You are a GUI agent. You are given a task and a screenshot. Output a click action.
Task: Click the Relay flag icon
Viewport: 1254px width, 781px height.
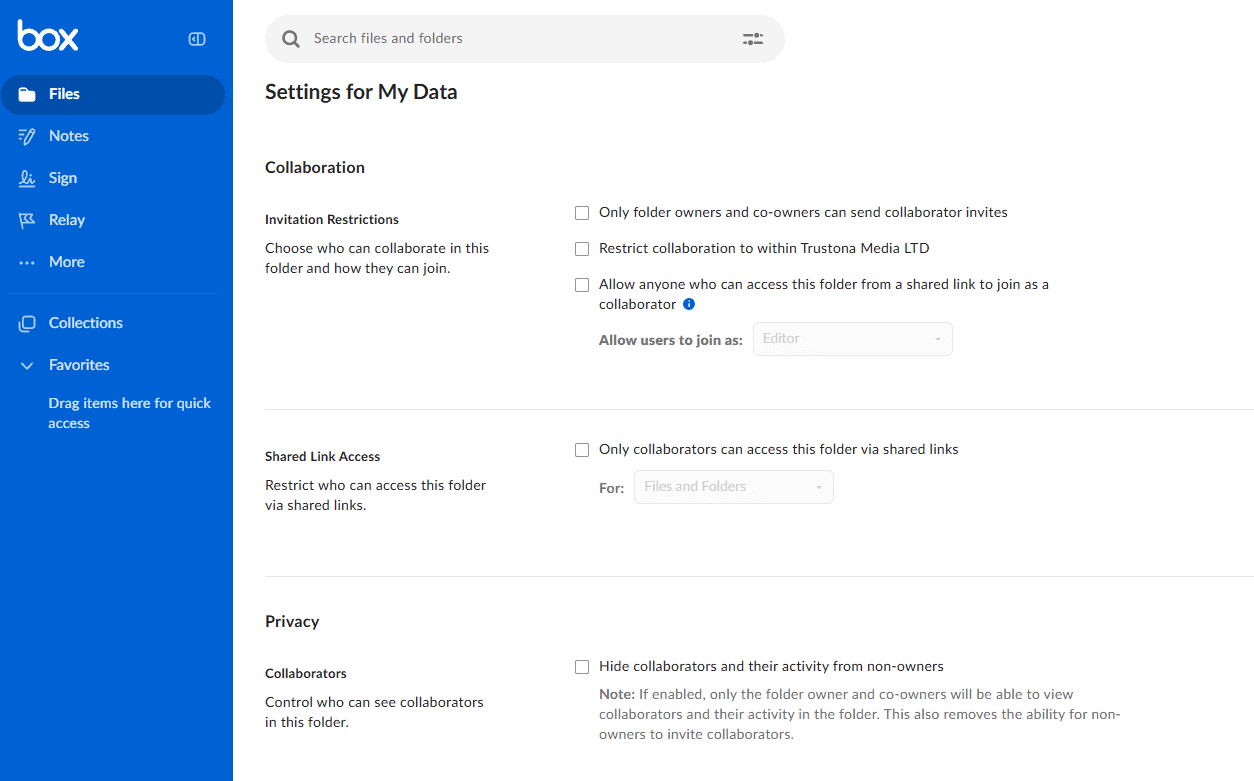(28, 220)
